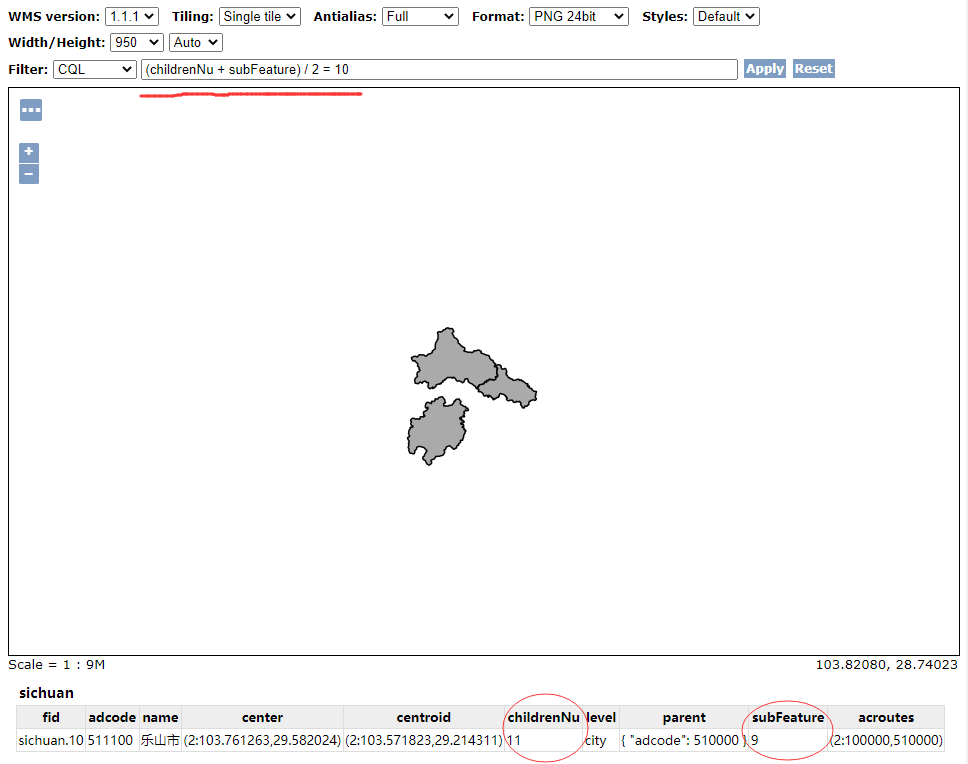Select the sichuan.10 fid cell
968x764 pixels.
[50, 740]
